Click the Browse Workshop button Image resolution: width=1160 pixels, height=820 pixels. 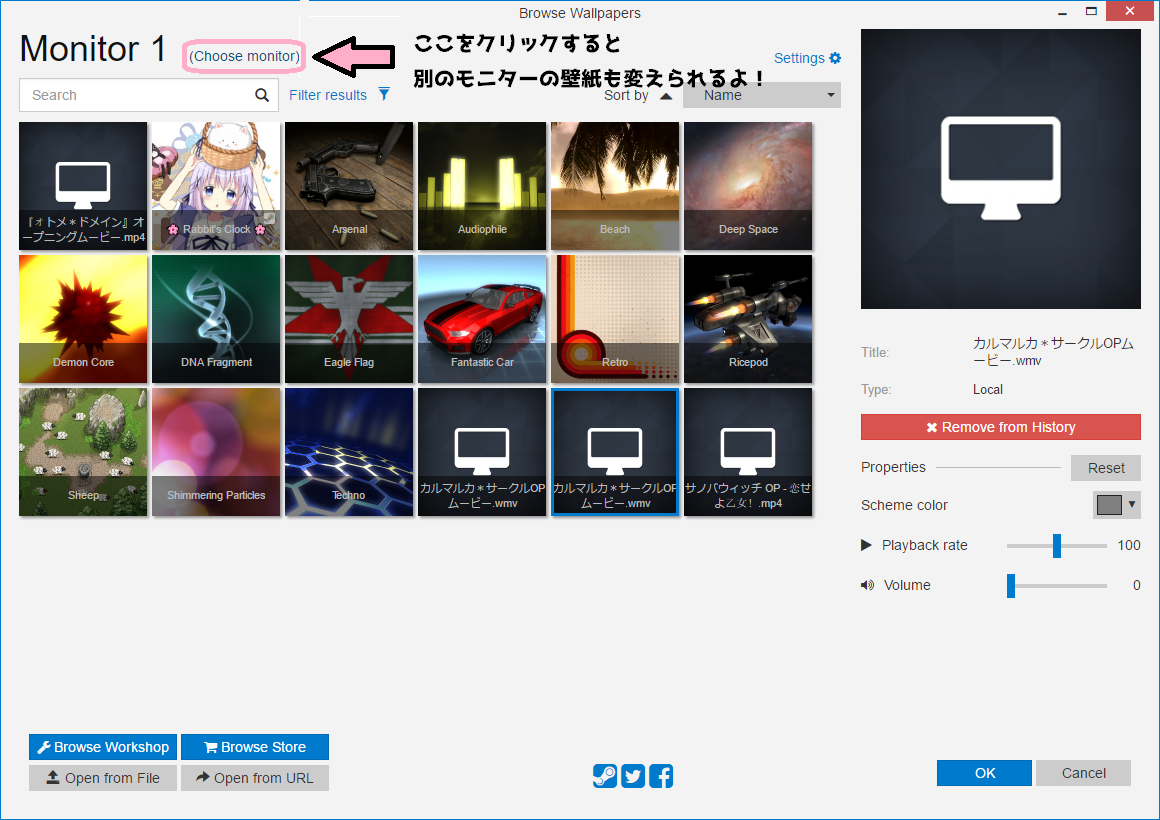coord(103,747)
